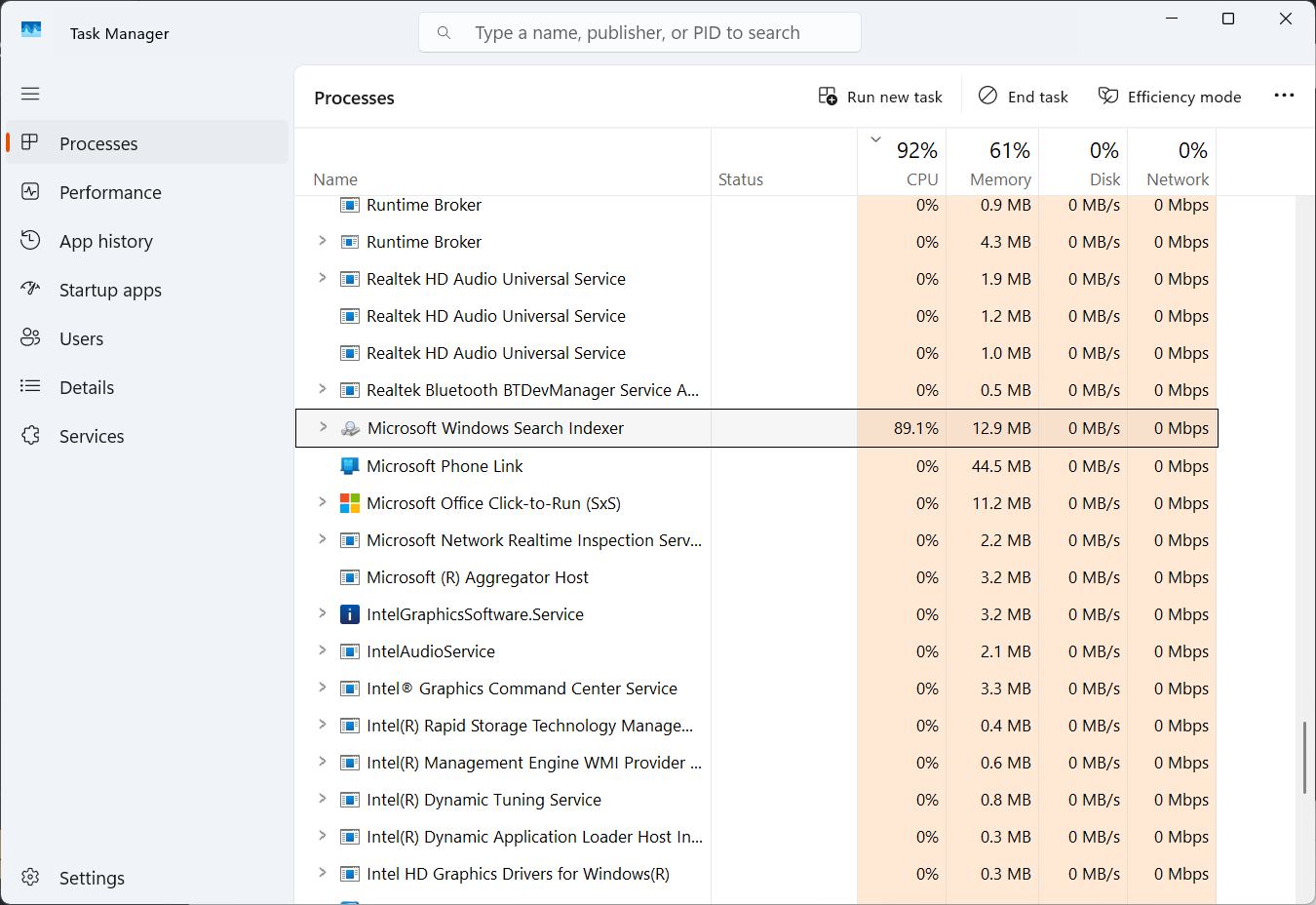Click the three-dots more options button
This screenshot has width=1316, height=905.
point(1284,96)
